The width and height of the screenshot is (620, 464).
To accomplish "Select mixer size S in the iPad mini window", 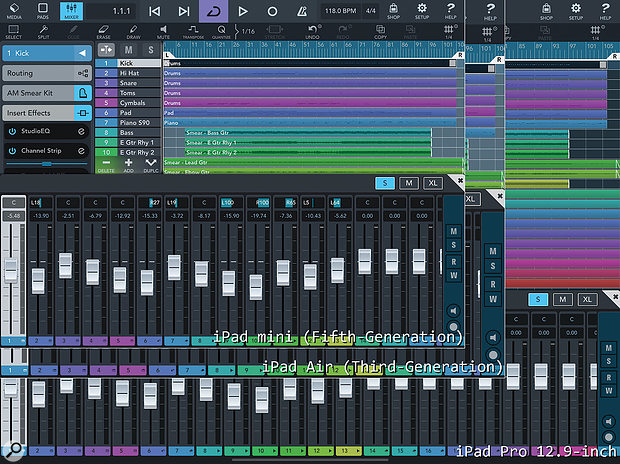I will (x=385, y=183).
